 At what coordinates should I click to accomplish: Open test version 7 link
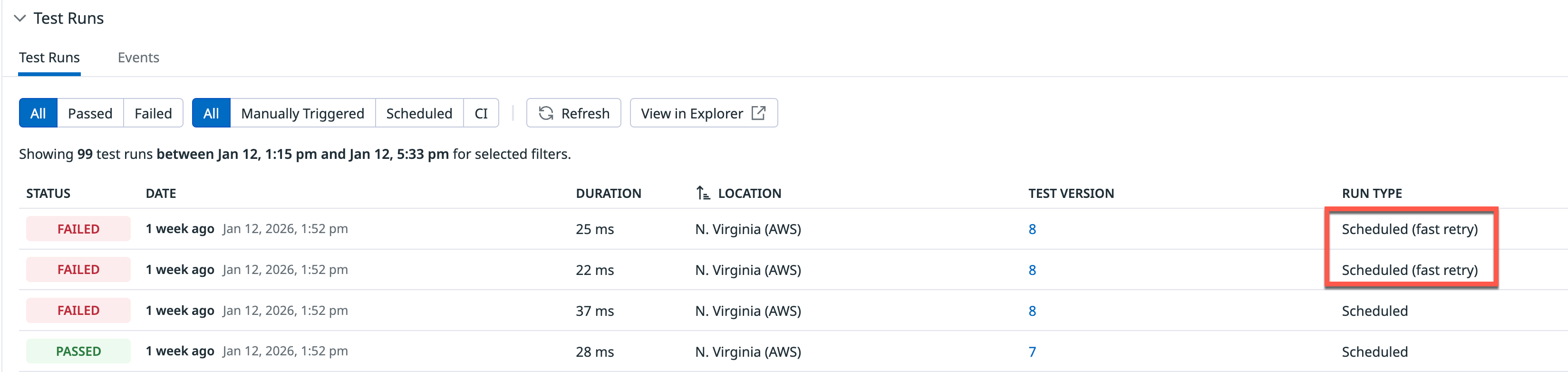1032,351
